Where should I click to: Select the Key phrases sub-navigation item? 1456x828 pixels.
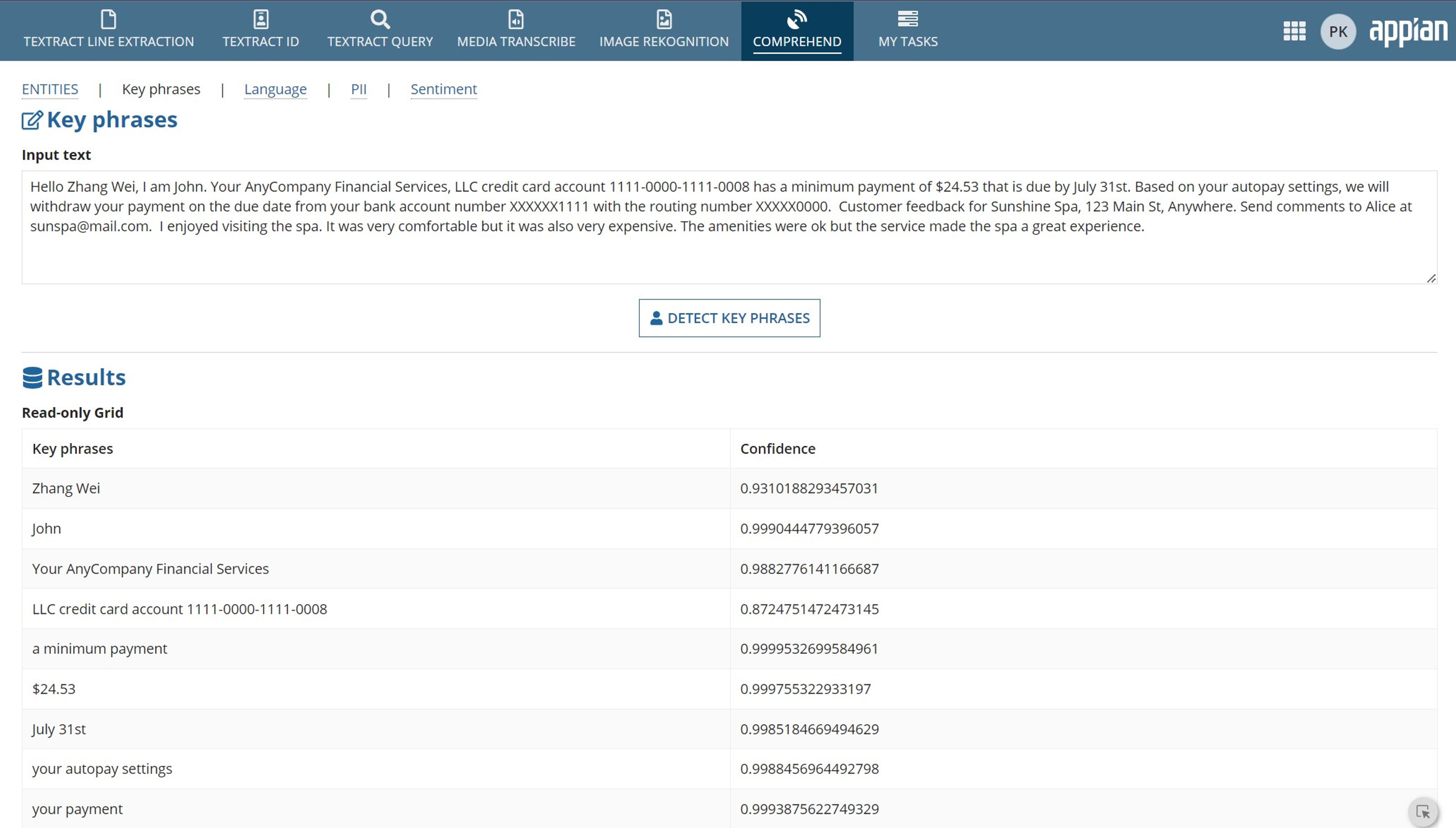[x=162, y=89]
